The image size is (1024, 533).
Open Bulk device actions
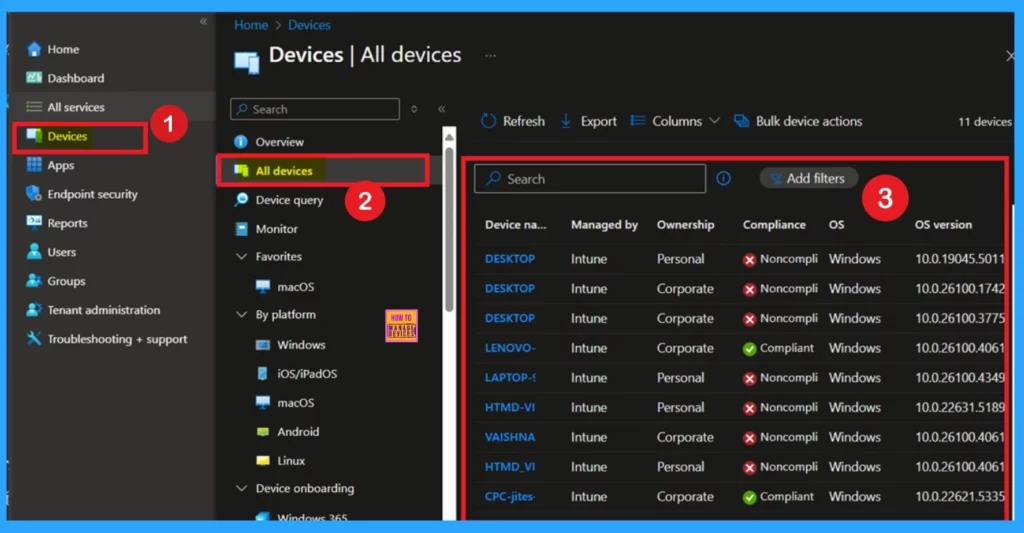pyautogui.click(x=798, y=121)
